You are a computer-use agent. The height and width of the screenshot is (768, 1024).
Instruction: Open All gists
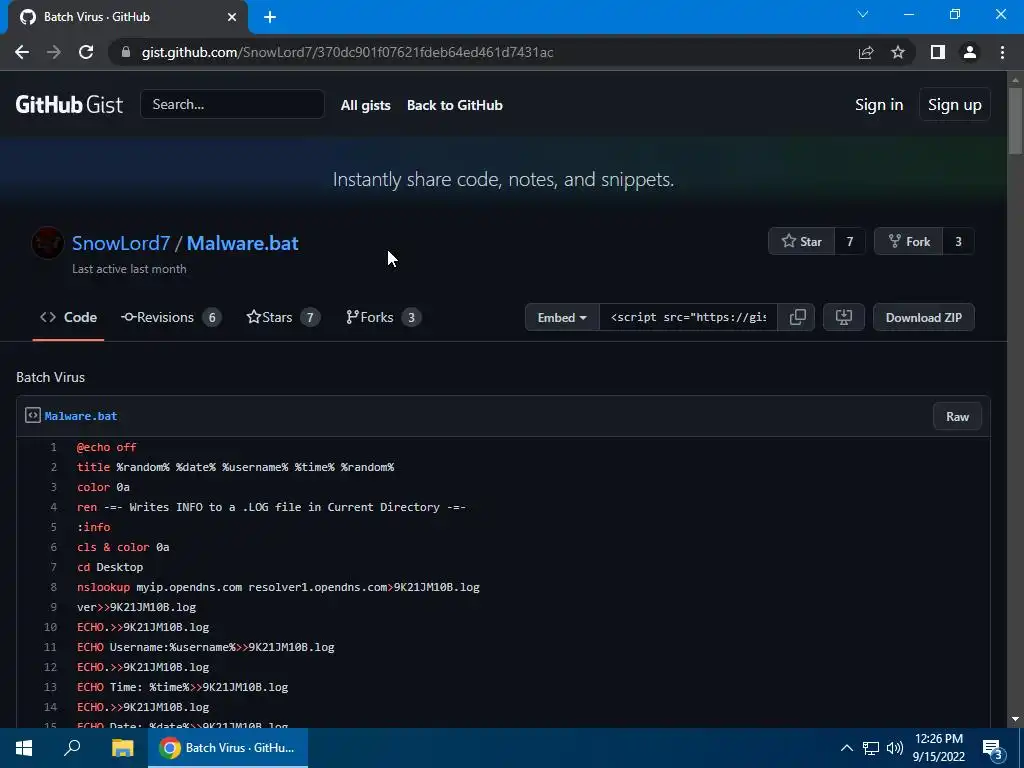point(366,105)
